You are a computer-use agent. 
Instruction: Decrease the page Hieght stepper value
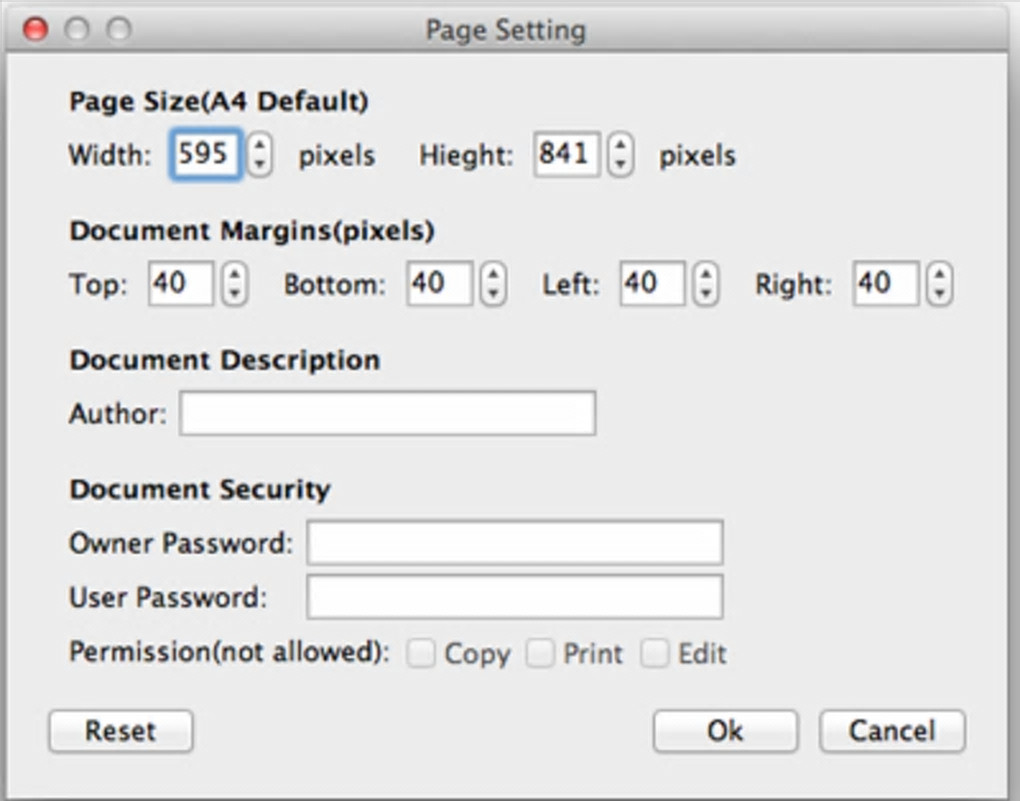(621, 165)
